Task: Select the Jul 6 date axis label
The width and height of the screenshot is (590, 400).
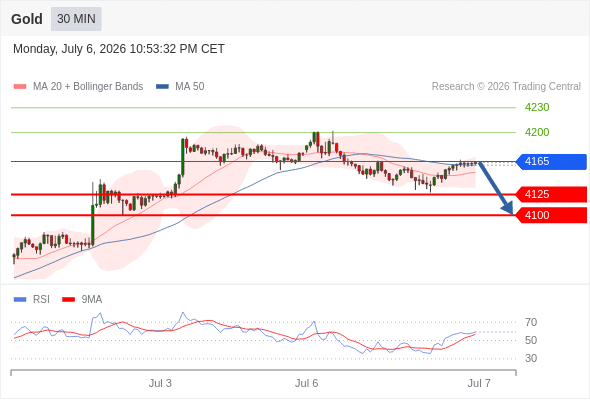Action: [x=307, y=383]
